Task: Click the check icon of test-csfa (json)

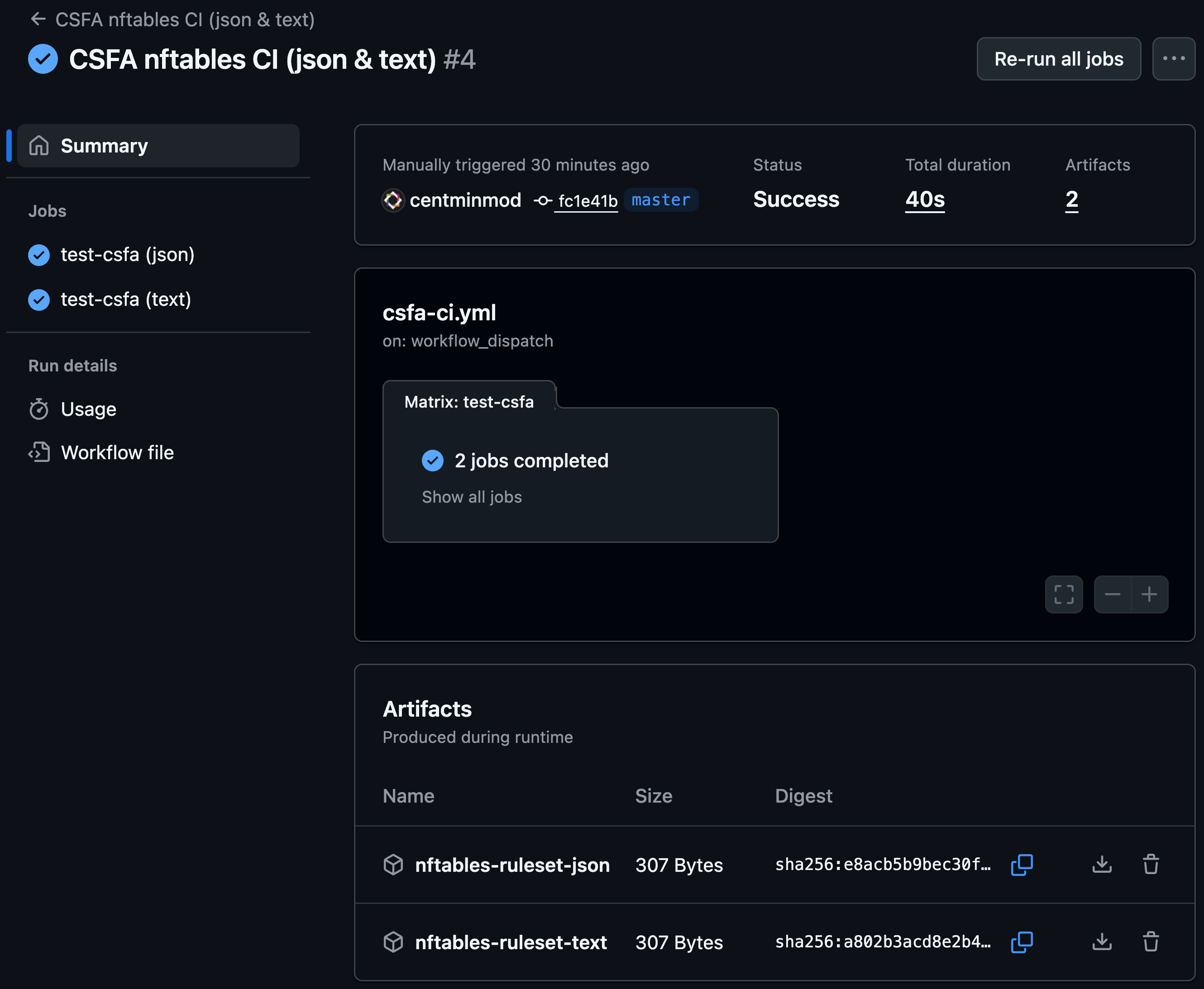Action: click(x=39, y=255)
